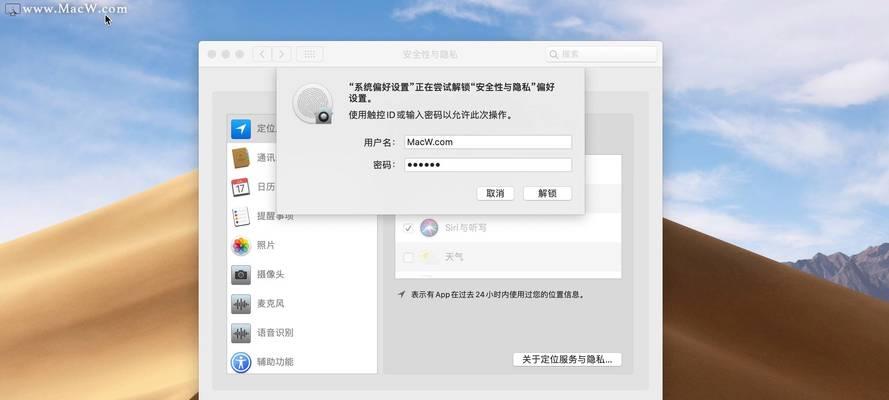Click the 天气 label in app list
889x400 pixels.
click(x=454, y=257)
